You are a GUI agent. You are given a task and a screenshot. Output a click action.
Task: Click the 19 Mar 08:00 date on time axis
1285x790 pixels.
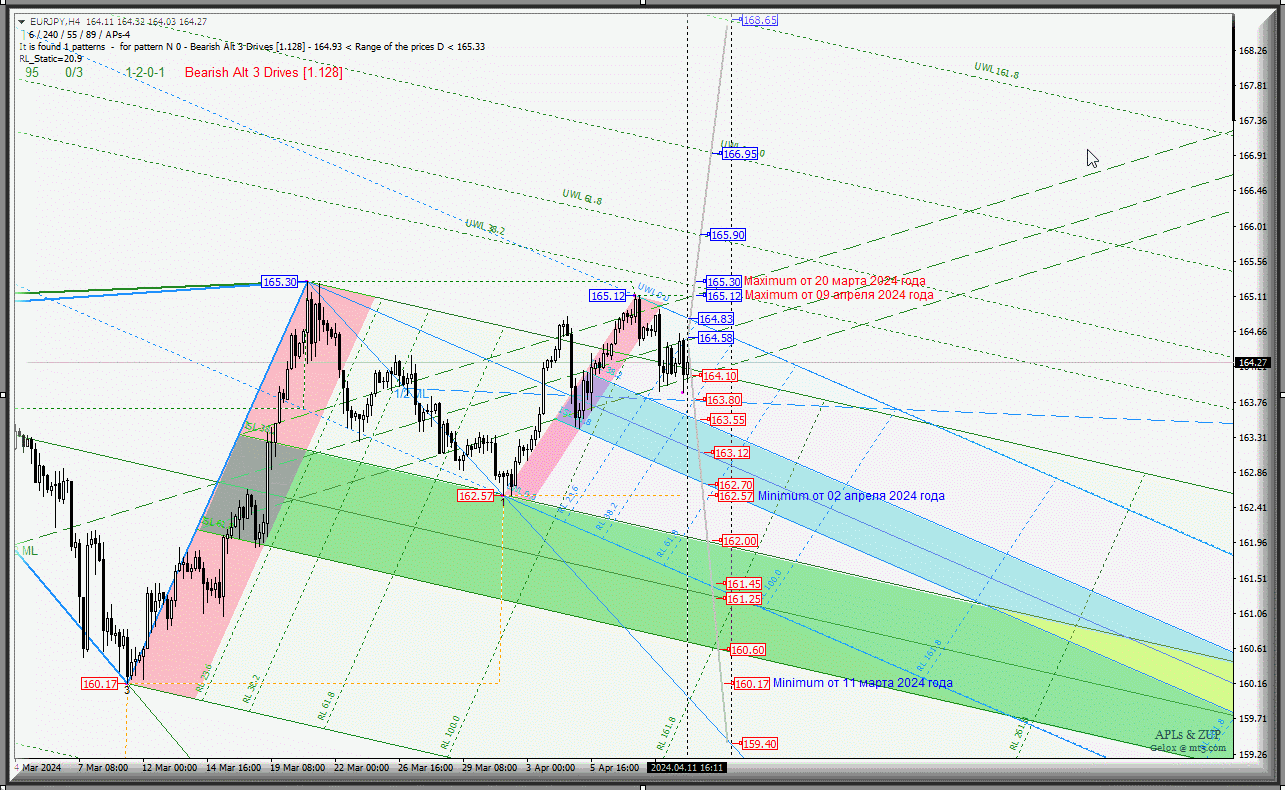click(296, 768)
